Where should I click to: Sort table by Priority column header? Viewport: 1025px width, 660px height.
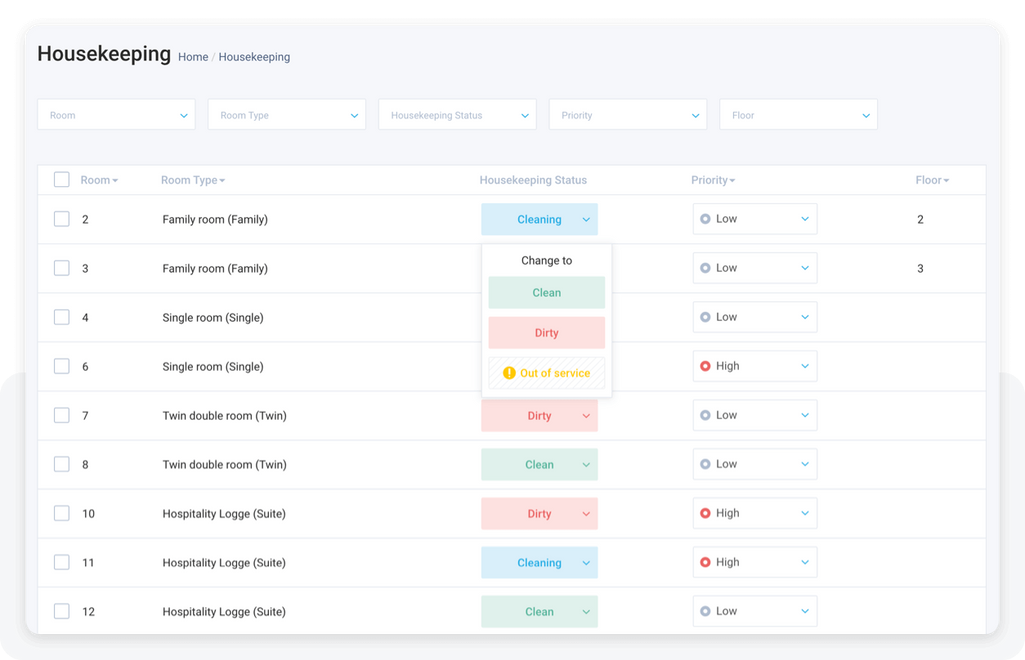[713, 180]
